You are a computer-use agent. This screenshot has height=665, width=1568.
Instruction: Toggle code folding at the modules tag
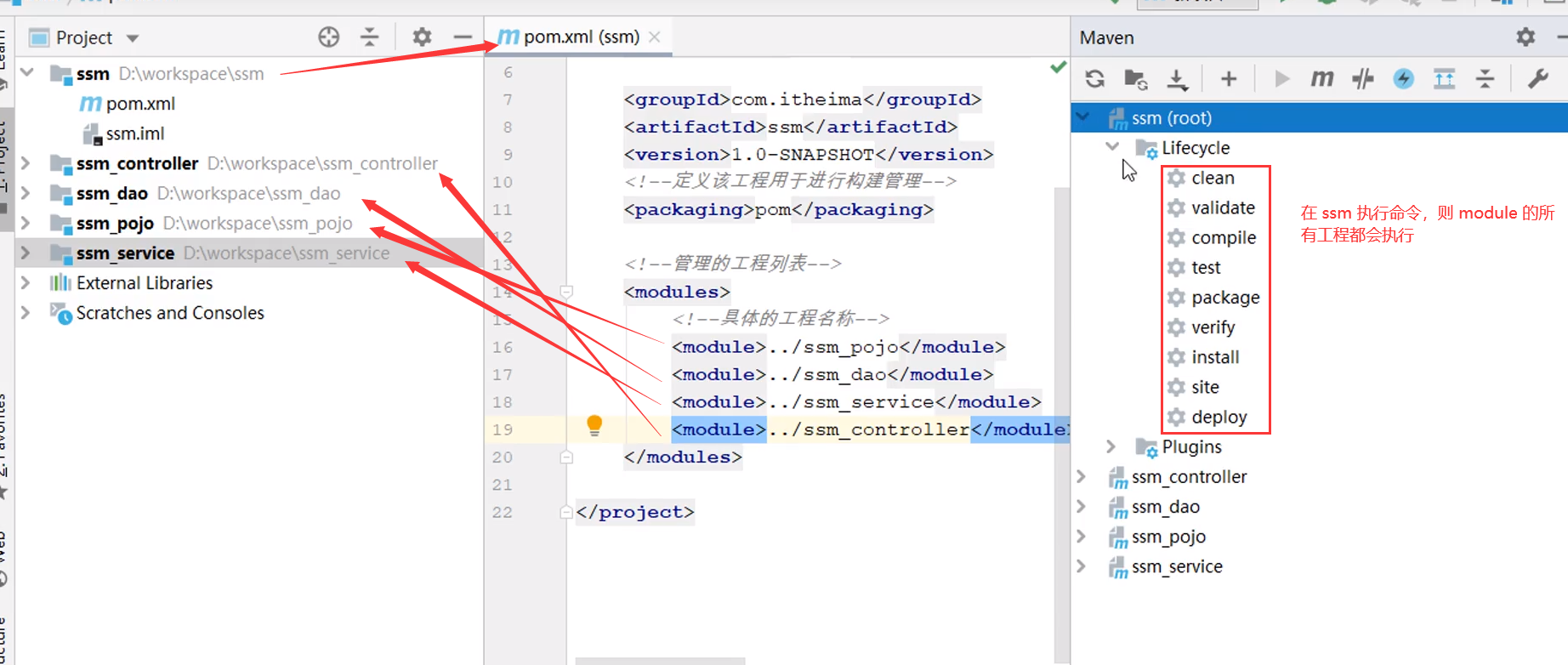[566, 292]
